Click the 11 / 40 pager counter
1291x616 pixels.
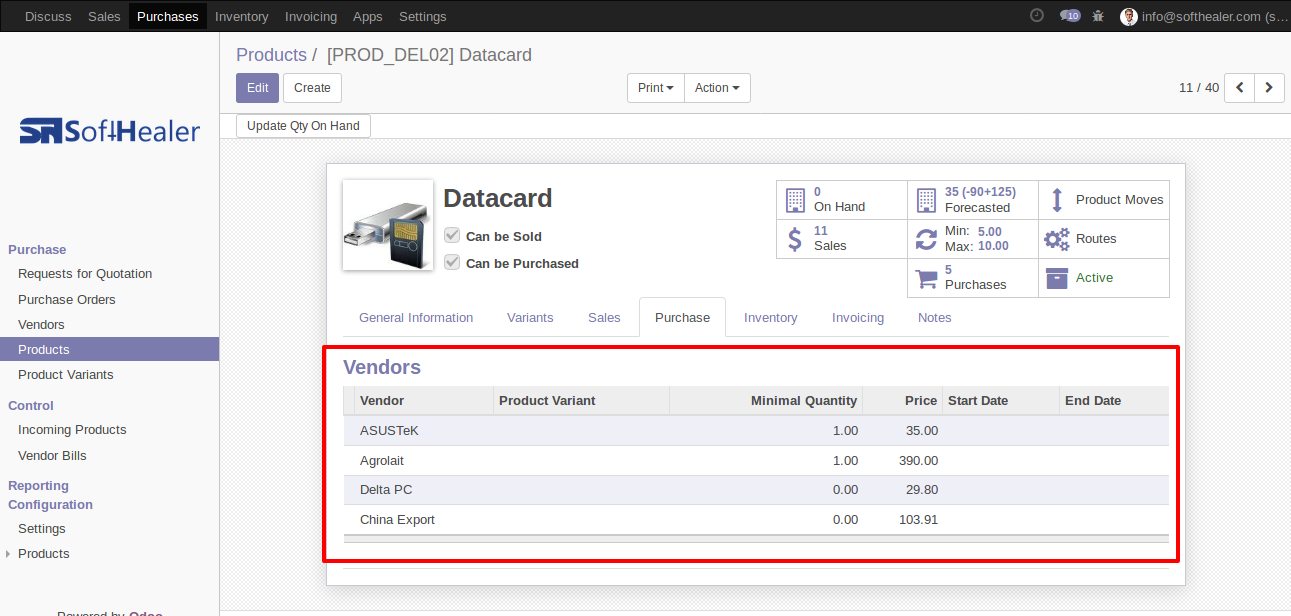pos(1199,88)
